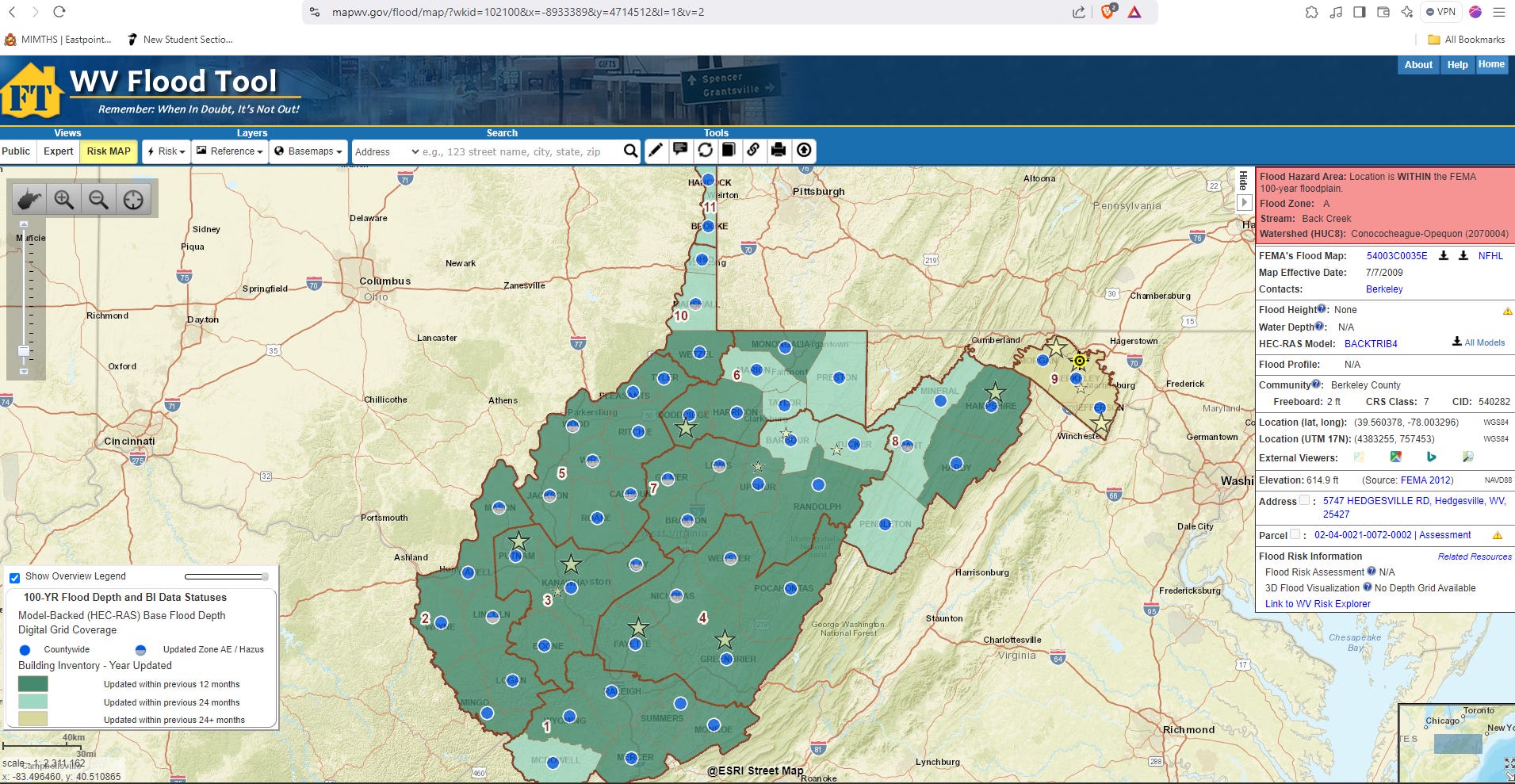Screen dimensions: 1515x784
Task: Switch to Public view
Action: click(16, 151)
